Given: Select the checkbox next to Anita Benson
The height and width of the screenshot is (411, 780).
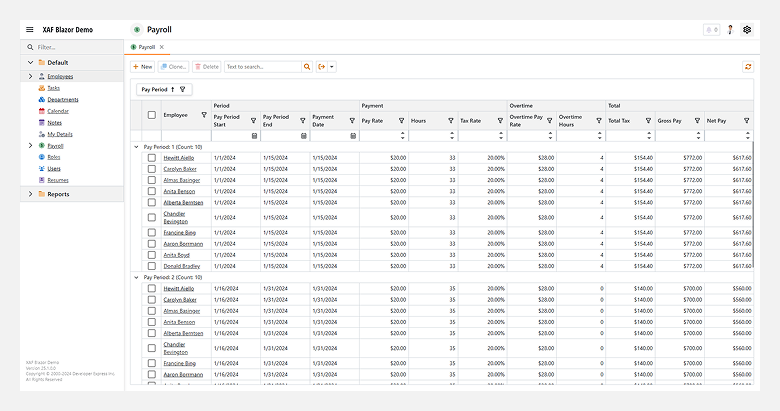Looking at the screenshot, I should tap(151, 190).
